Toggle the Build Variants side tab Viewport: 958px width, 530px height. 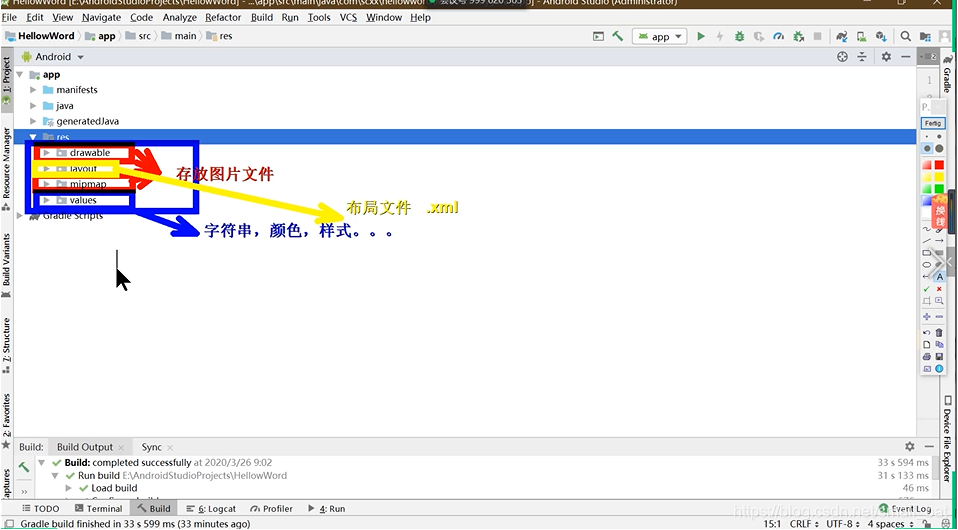pyautogui.click(x=6, y=265)
